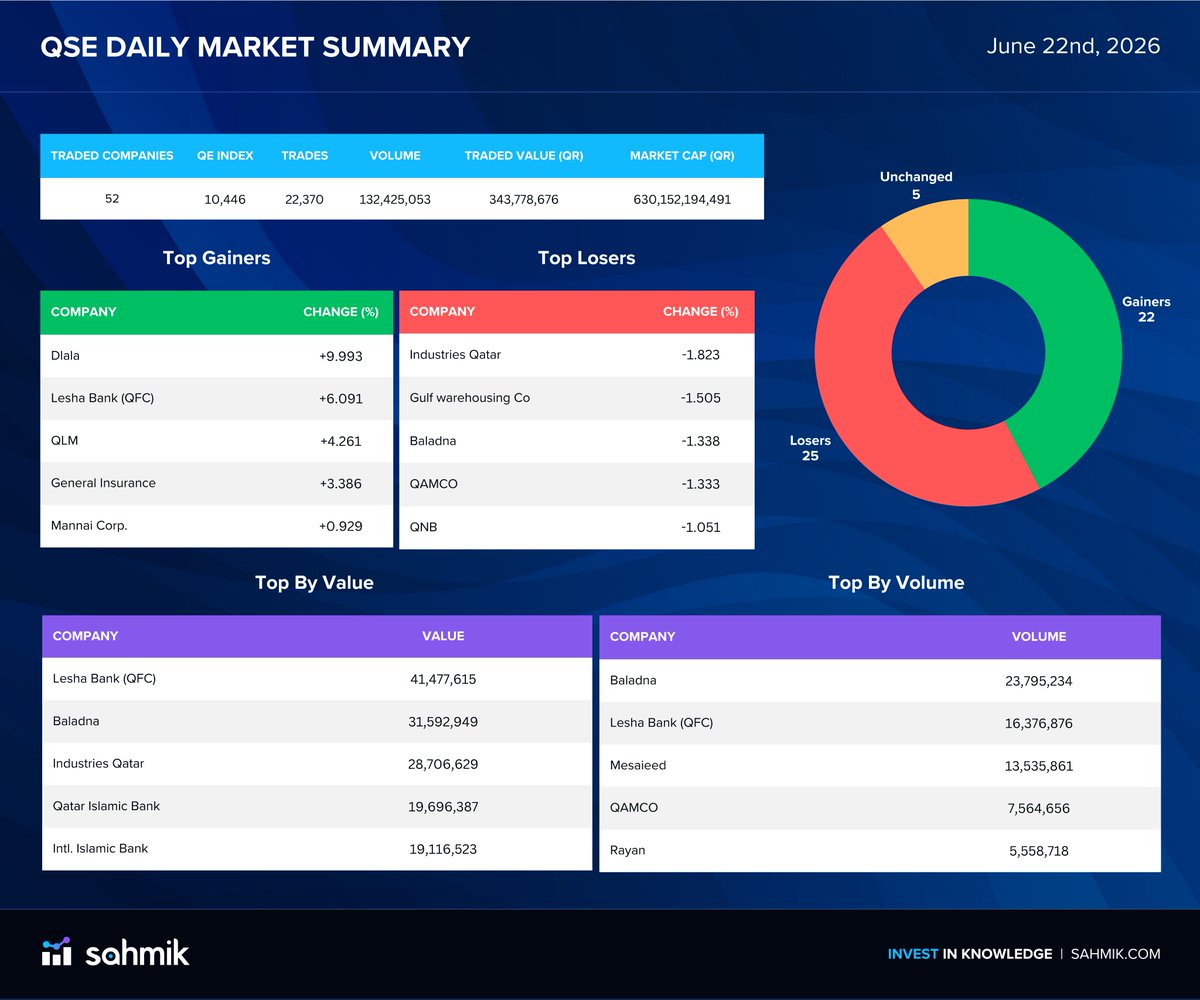Click the Qatar Islamic Bank row
The width and height of the screenshot is (1200, 1000).
[317, 806]
